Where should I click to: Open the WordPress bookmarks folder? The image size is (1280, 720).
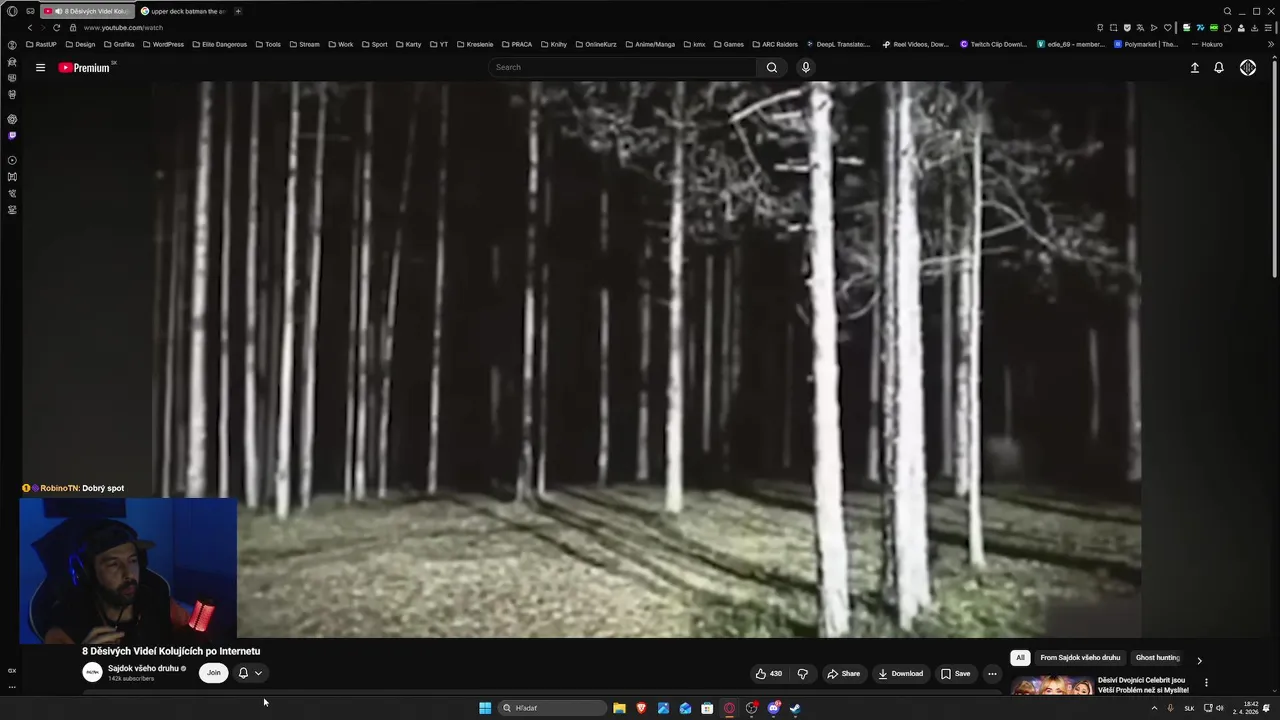[x=163, y=44]
